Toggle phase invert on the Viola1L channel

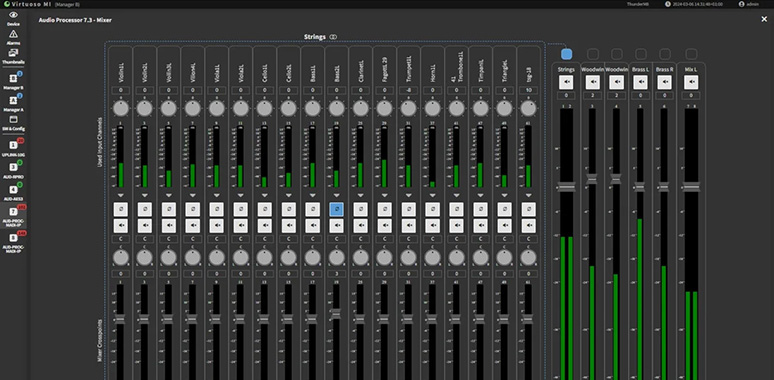[217, 209]
